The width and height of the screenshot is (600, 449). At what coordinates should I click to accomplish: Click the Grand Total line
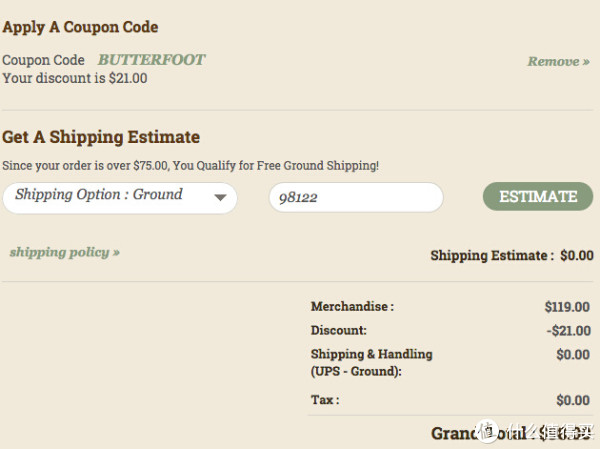click(x=512, y=433)
